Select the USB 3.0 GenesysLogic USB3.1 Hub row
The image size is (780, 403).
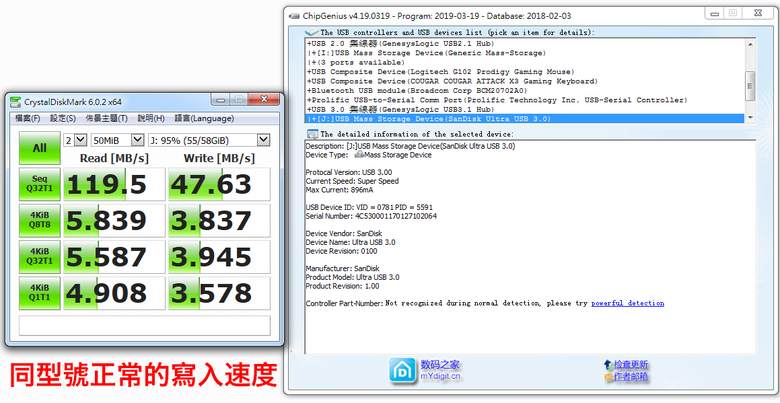tap(525, 109)
